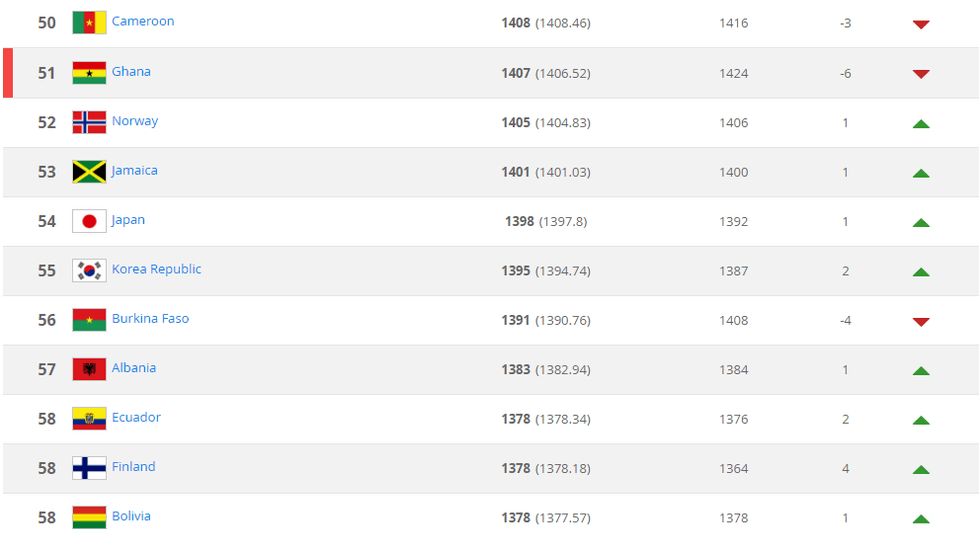Click the Cameroon flag icon
980x537 pixels.
89,22
